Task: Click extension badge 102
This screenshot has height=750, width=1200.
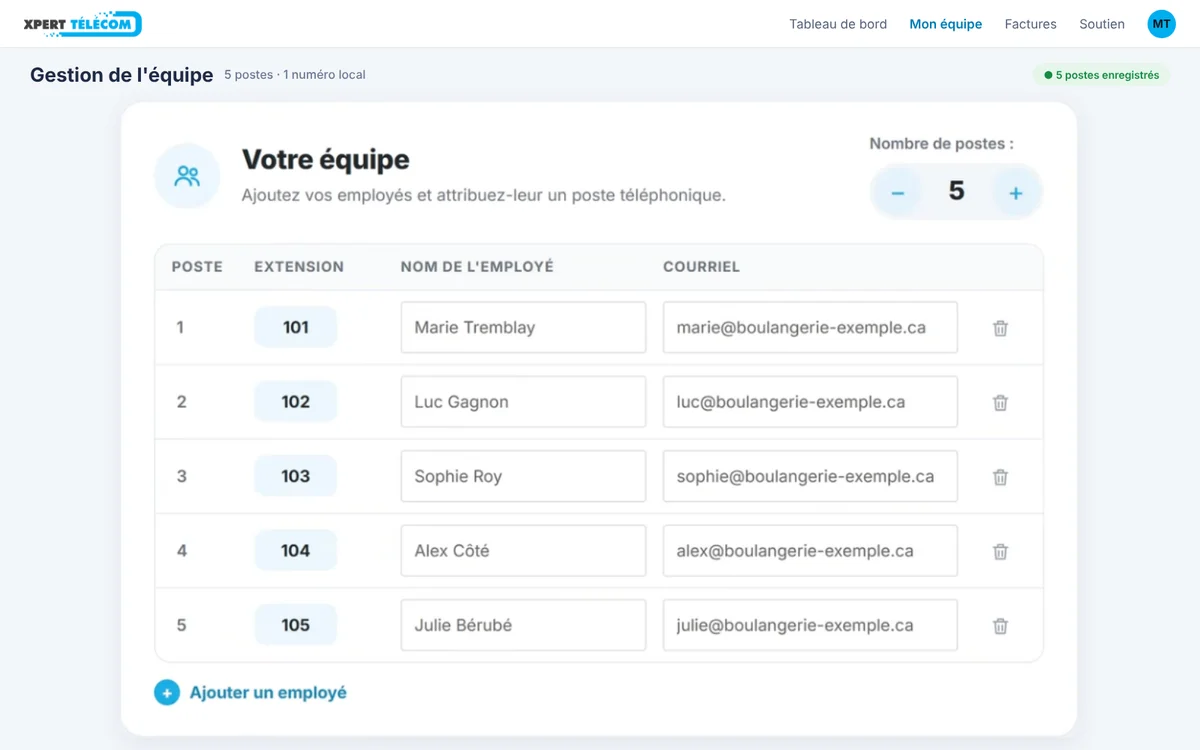Action: tap(295, 402)
